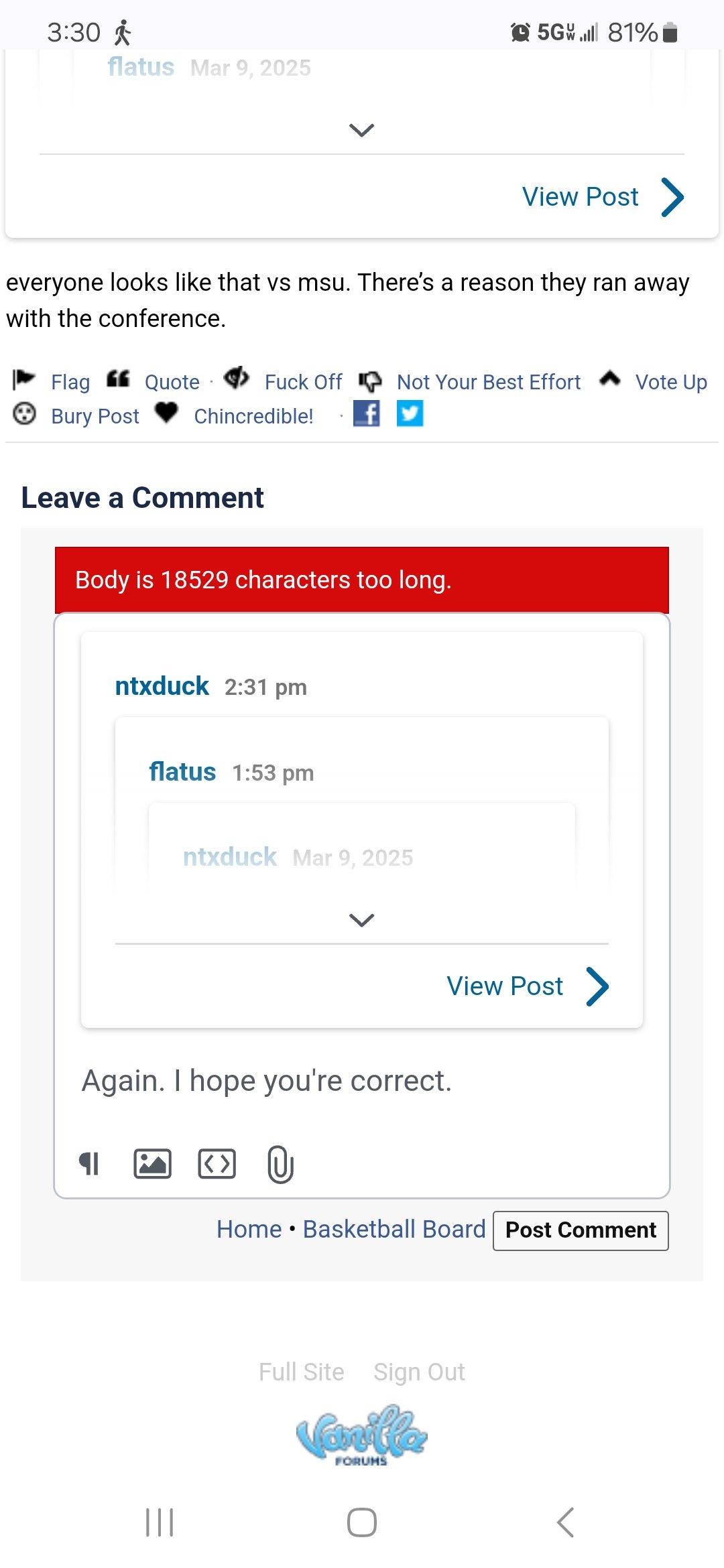Quote the comment about the conference
Viewport: 724px width, 1568px height.
click(171, 381)
